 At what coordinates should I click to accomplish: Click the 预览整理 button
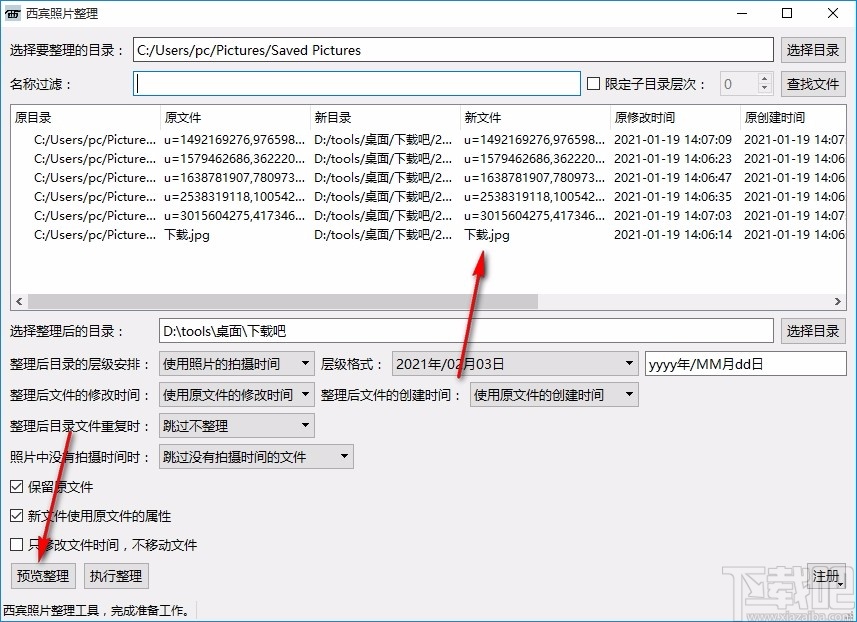(43, 576)
